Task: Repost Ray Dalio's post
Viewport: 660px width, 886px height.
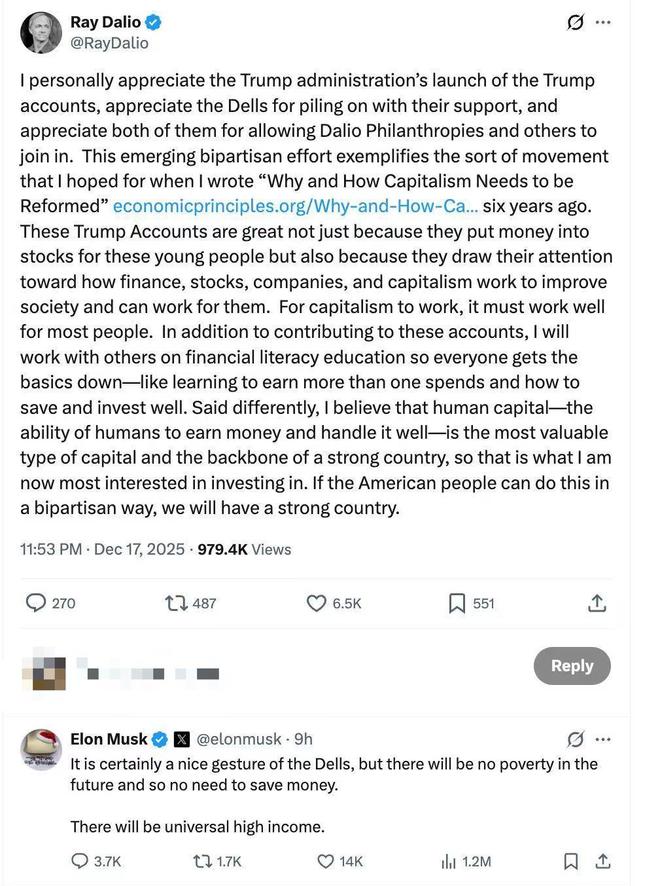Action: (x=177, y=603)
